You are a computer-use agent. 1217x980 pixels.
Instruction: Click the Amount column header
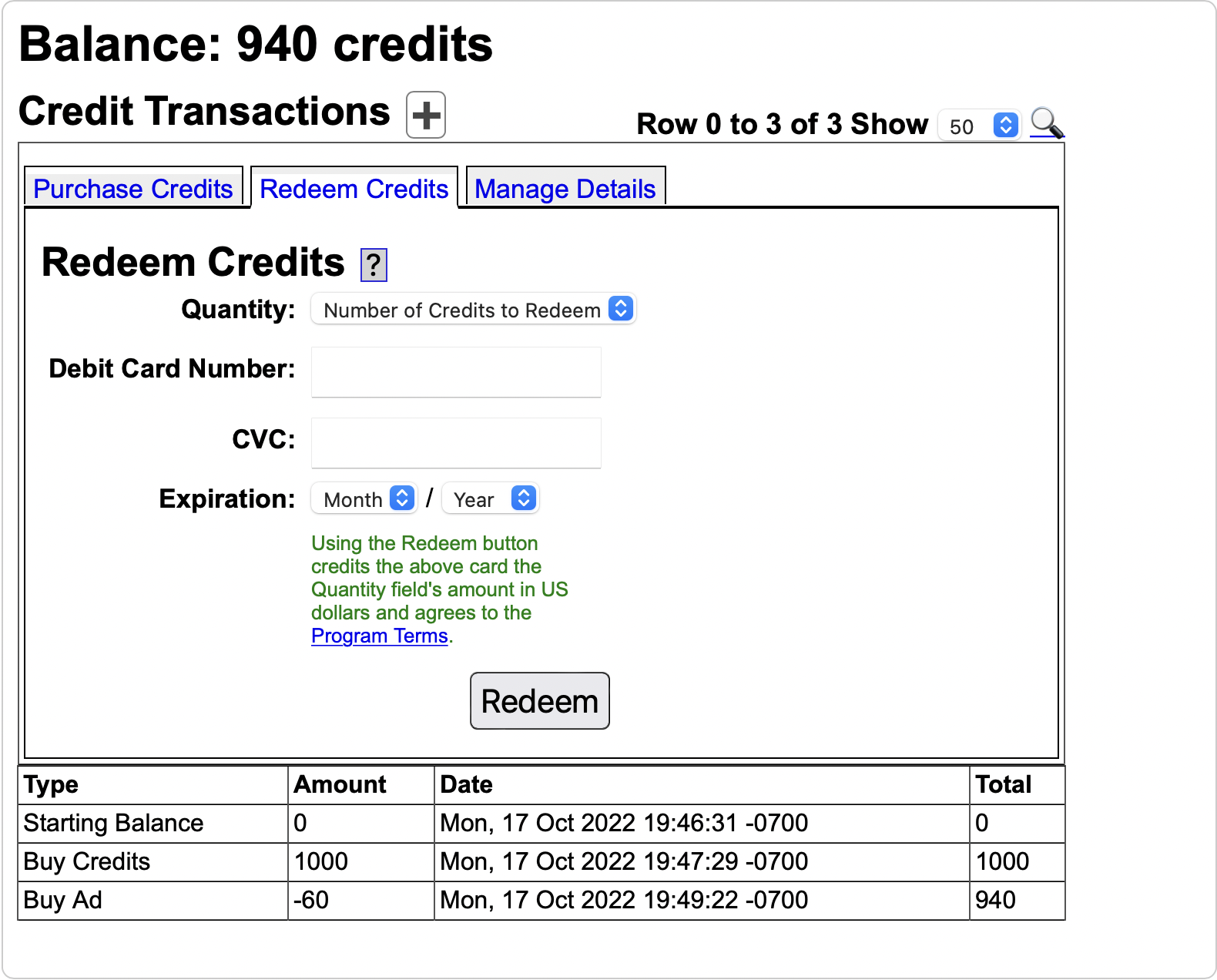click(x=361, y=785)
